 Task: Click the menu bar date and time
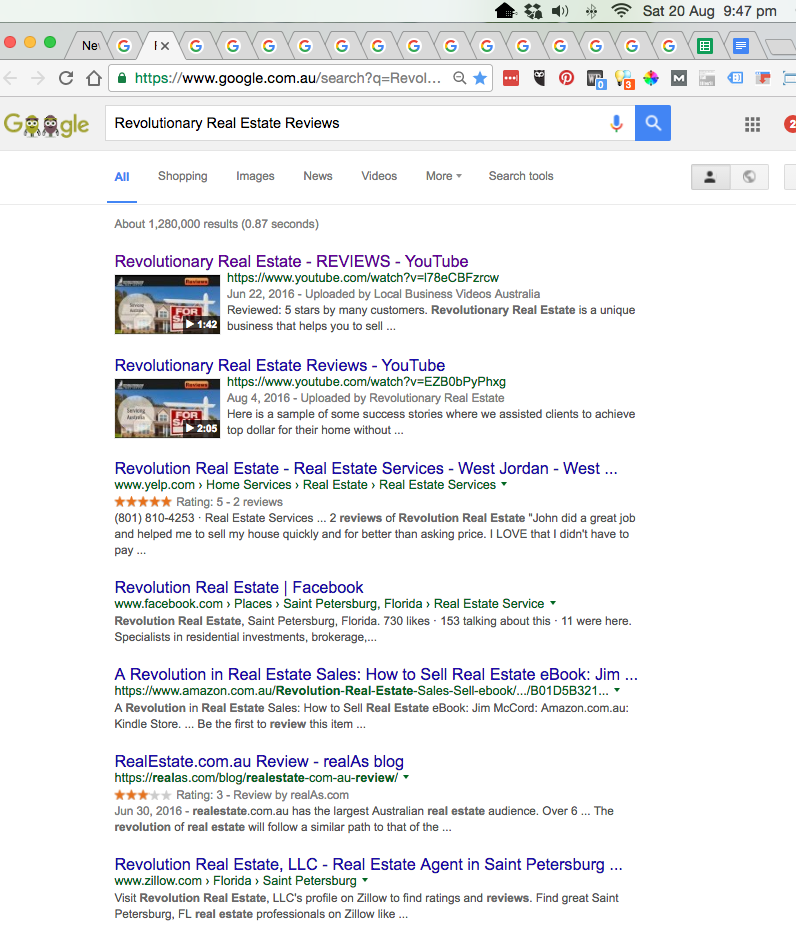point(709,11)
